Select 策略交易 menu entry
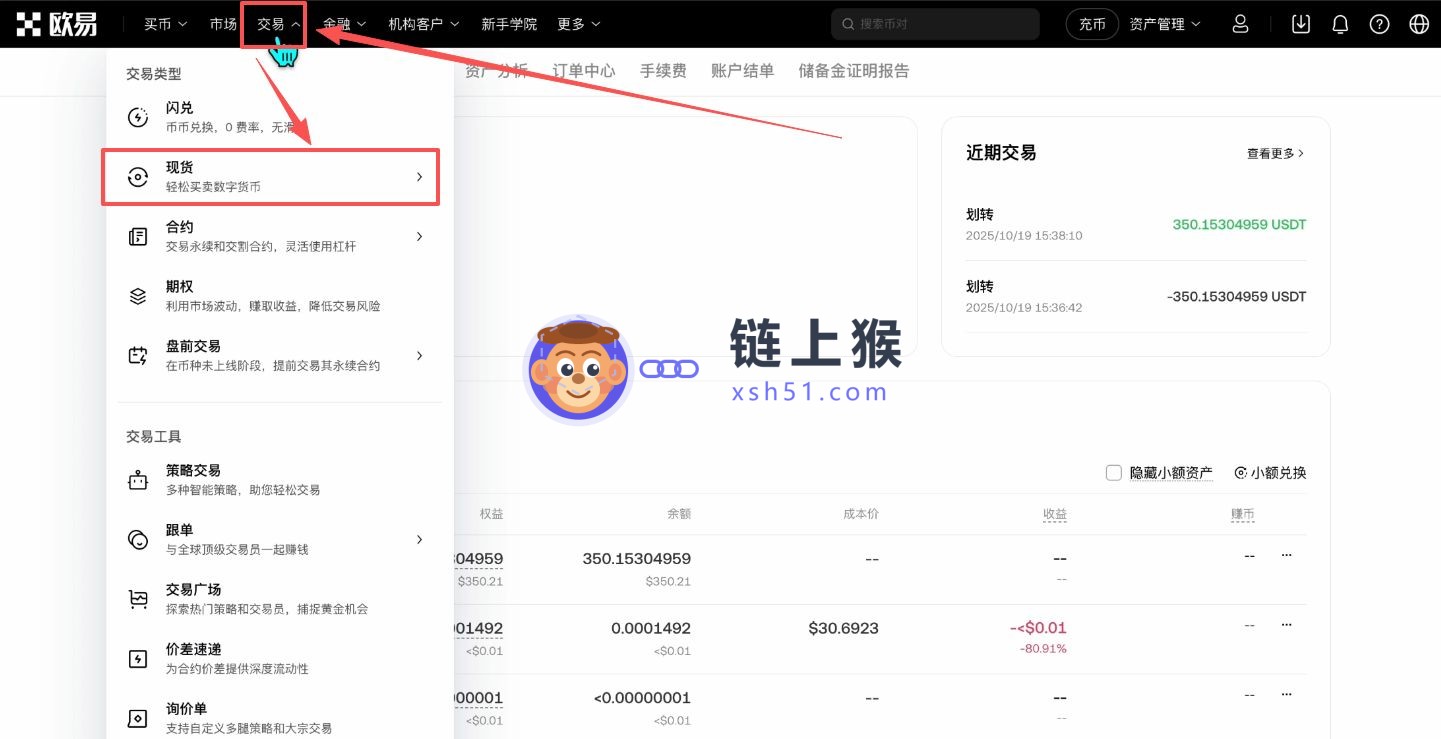The image size is (1441, 739). 280,480
